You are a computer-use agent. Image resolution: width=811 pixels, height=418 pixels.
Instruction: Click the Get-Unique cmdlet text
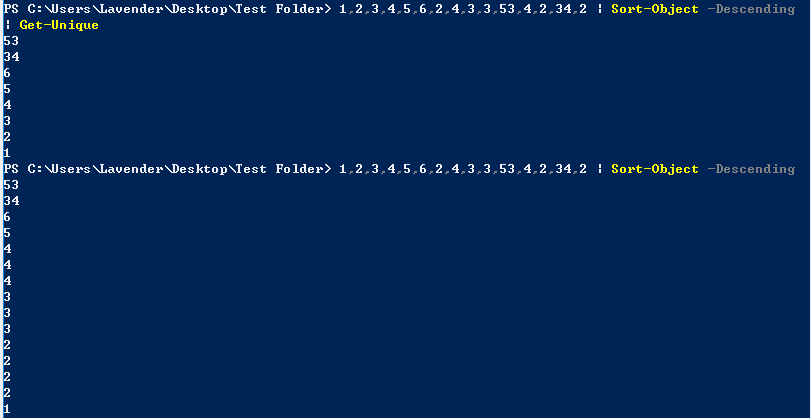(x=59, y=25)
